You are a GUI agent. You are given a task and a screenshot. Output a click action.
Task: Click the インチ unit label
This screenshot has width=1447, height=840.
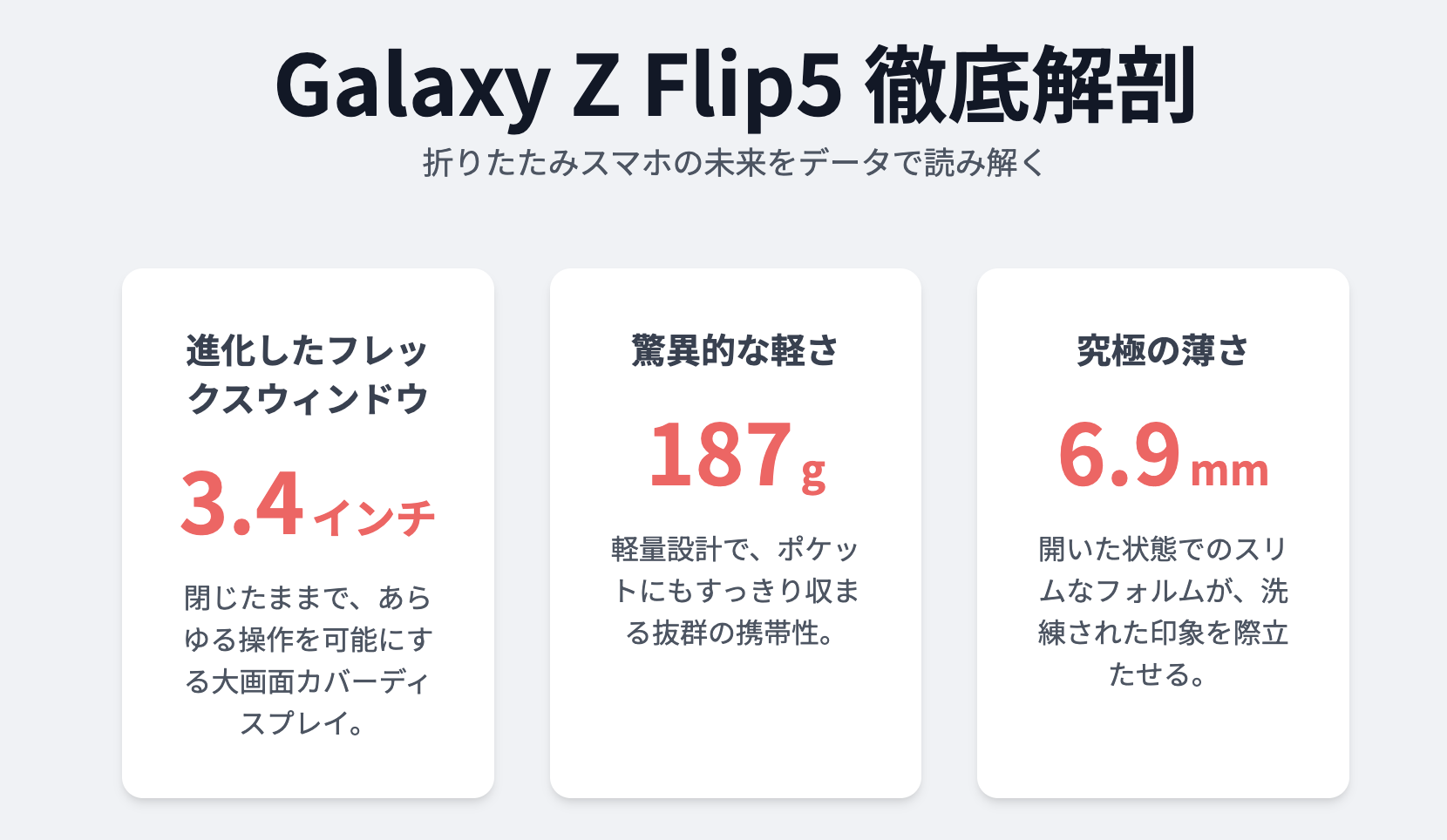(x=374, y=517)
